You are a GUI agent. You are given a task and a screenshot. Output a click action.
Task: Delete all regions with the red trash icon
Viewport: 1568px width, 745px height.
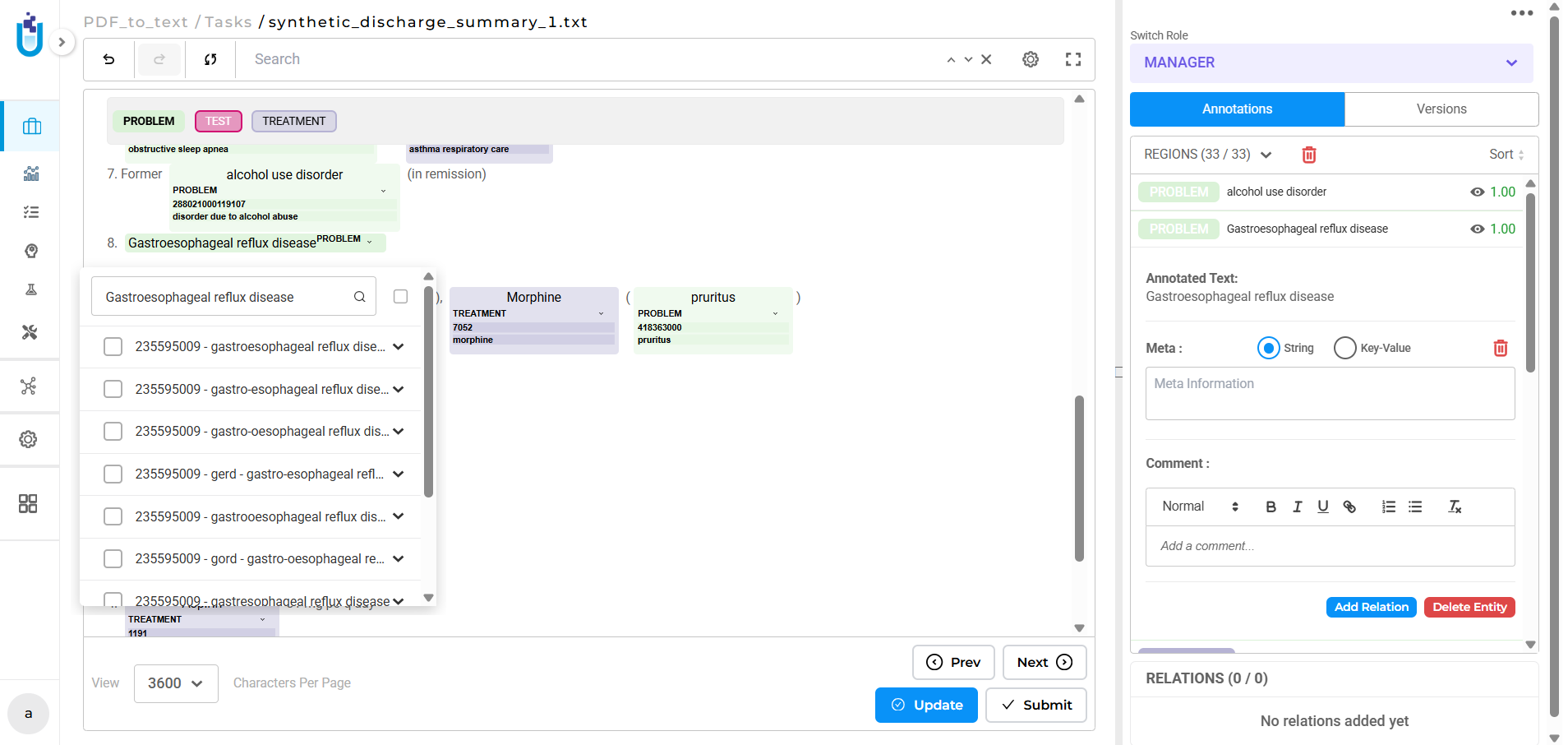point(1309,155)
